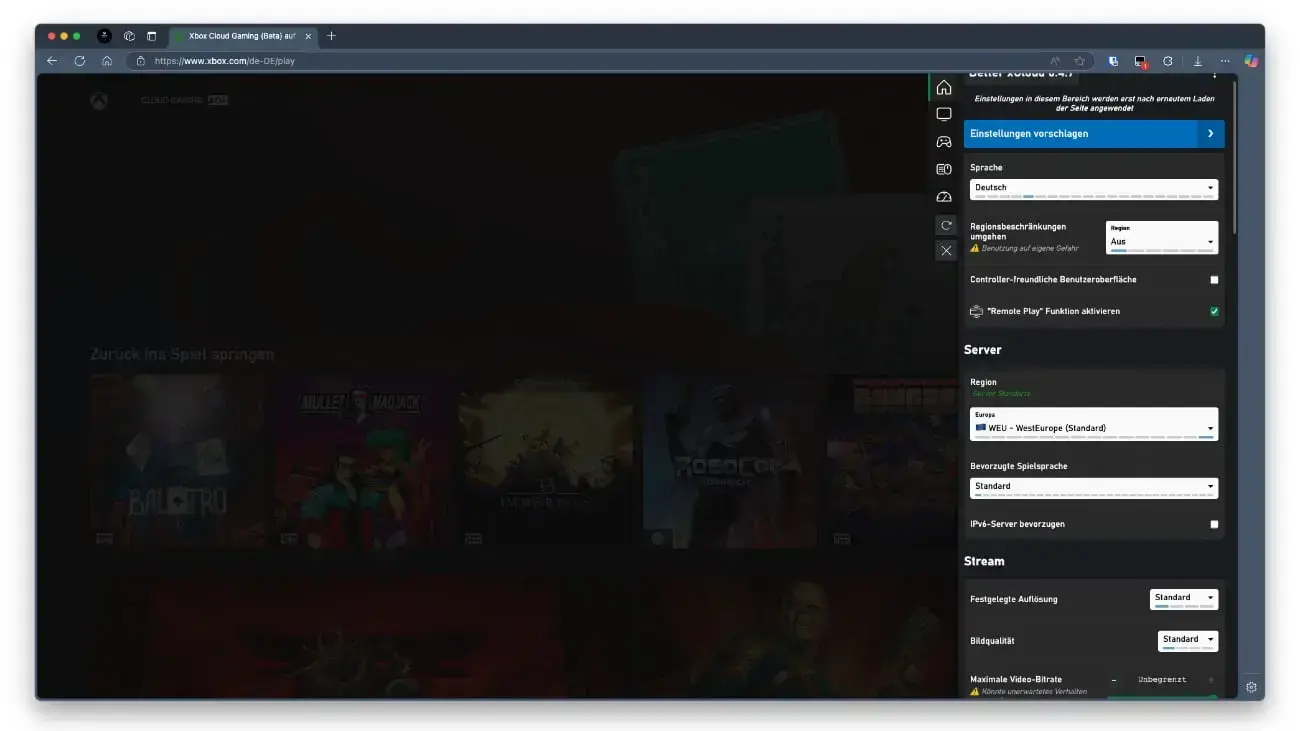1300x731 pixels.
Task: Open the RoboCop game thumbnail
Action: coord(729,461)
